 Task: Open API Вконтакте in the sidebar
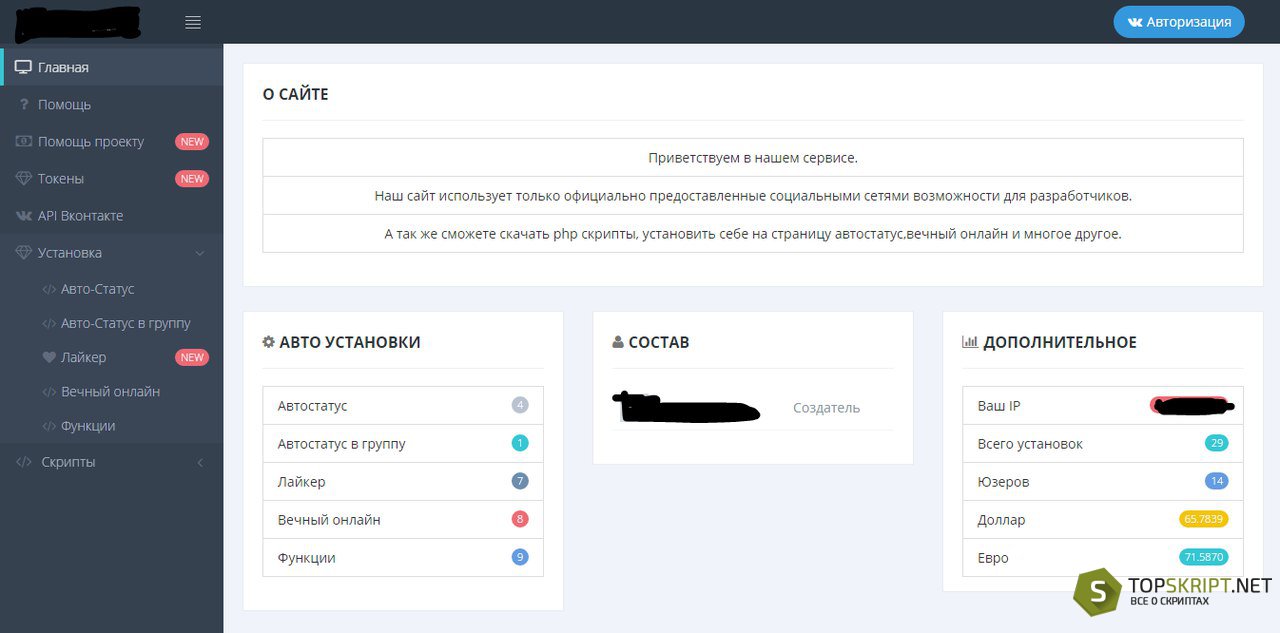pyautogui.click(x=112, y=215)
